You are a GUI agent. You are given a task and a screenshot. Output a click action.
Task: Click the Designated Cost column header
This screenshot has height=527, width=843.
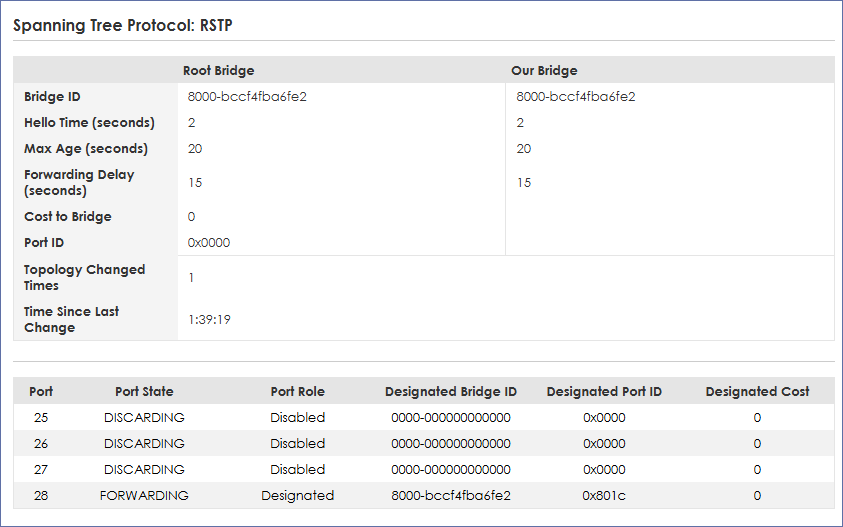click(x=757, y=392)
